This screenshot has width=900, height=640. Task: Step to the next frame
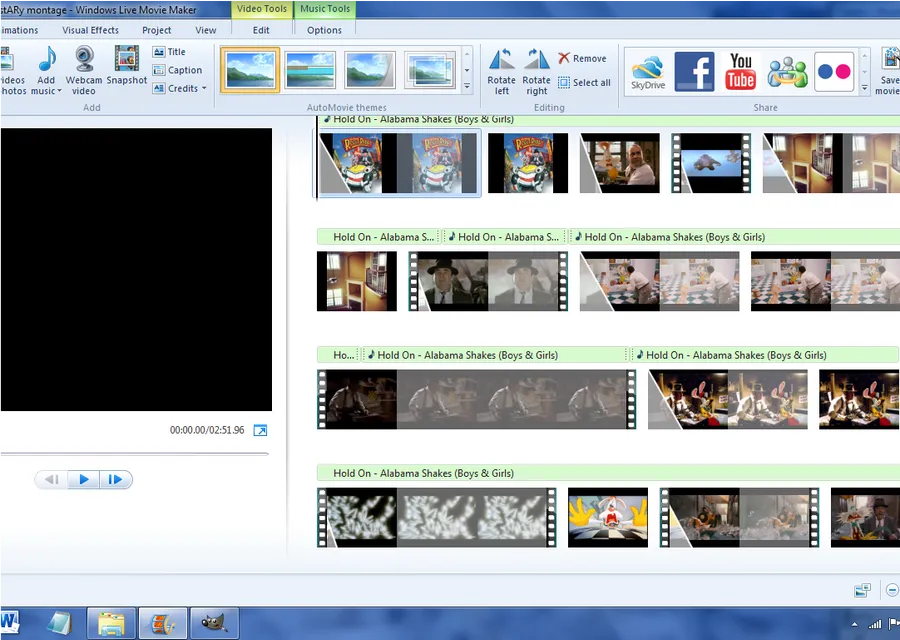115,479
